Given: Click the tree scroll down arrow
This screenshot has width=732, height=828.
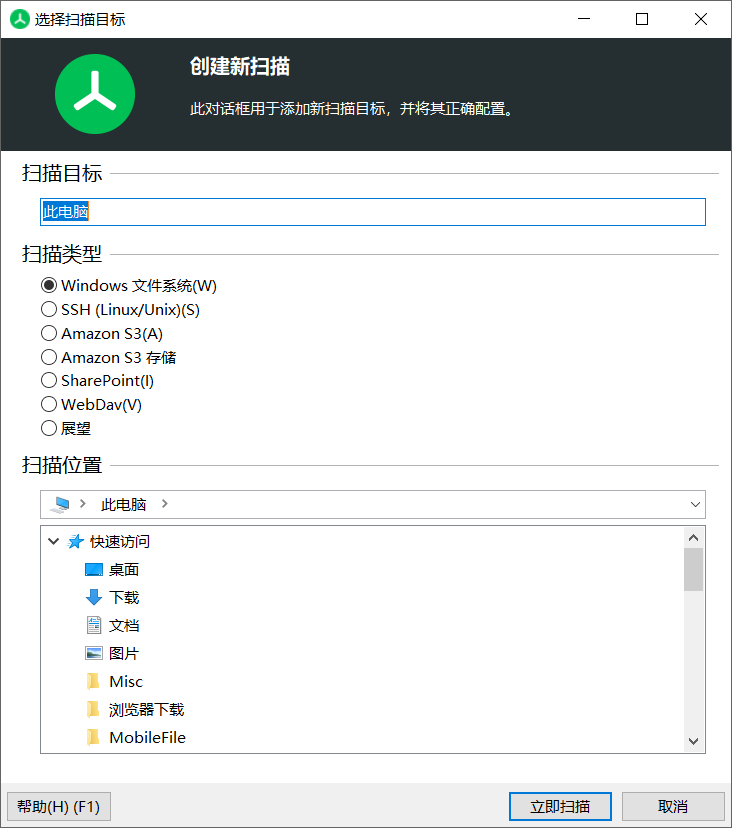Looking at the screenshot, I should (x=693, y=741).
